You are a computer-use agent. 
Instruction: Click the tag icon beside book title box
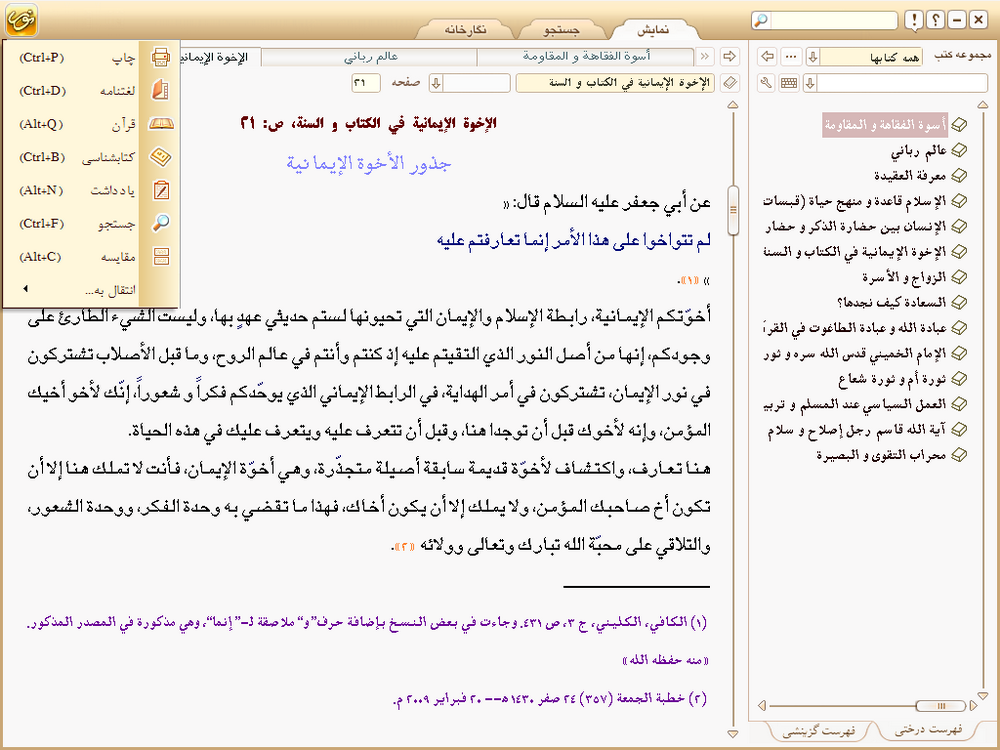click(x=730, y=83)
